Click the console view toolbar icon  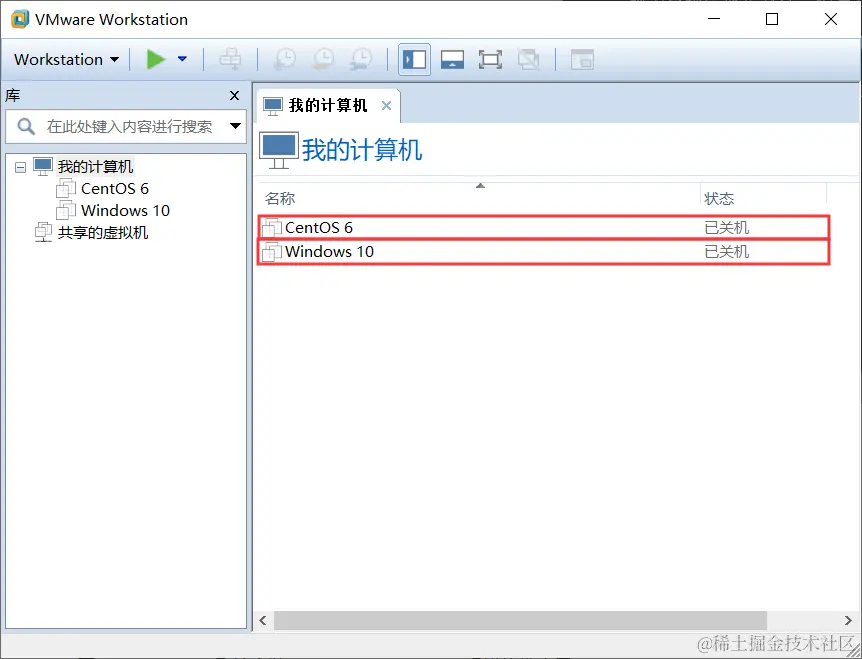(x=582, y=59)
